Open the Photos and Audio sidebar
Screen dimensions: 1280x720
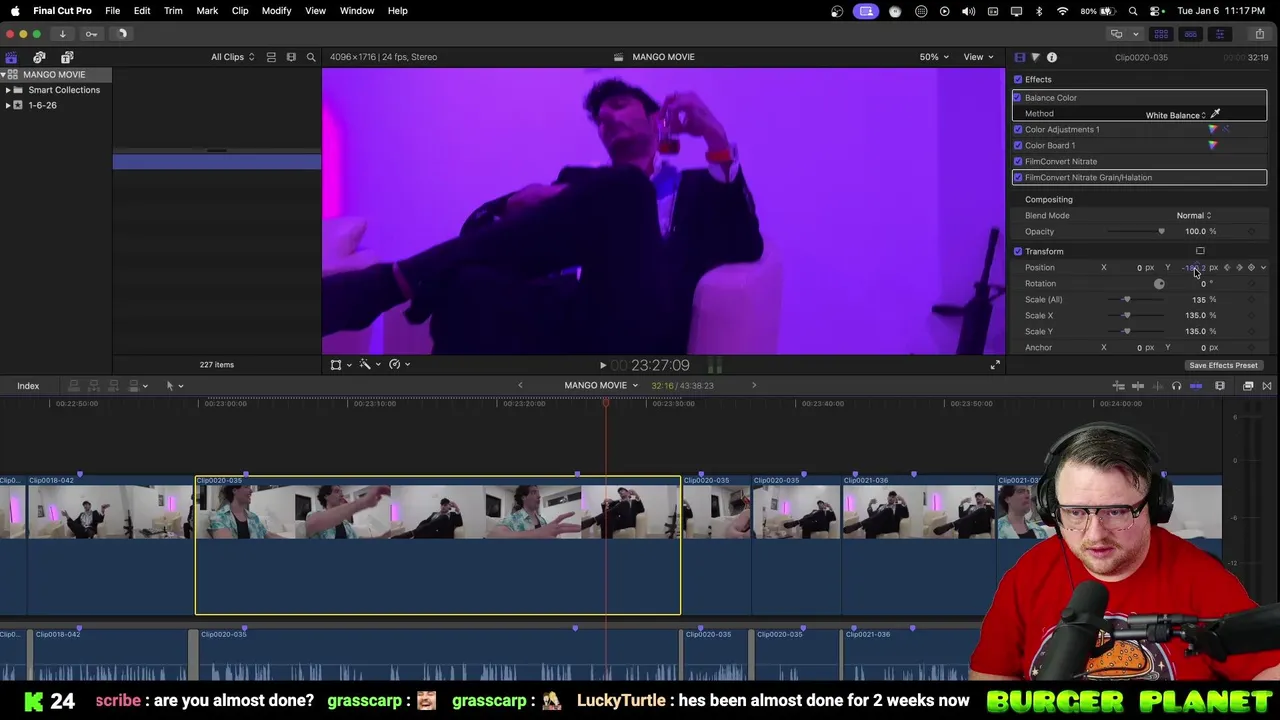(39, 57)
